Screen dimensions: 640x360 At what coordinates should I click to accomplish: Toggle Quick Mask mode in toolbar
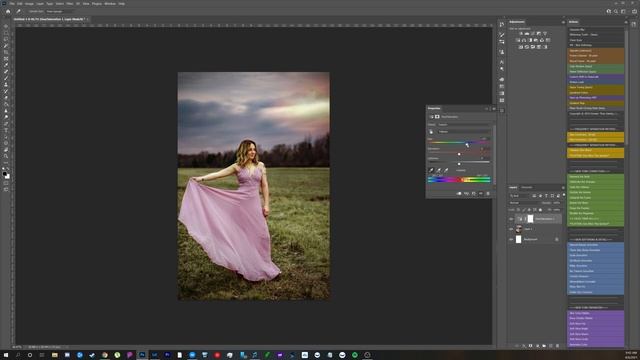pyautogui.click(x=6, y=183)
